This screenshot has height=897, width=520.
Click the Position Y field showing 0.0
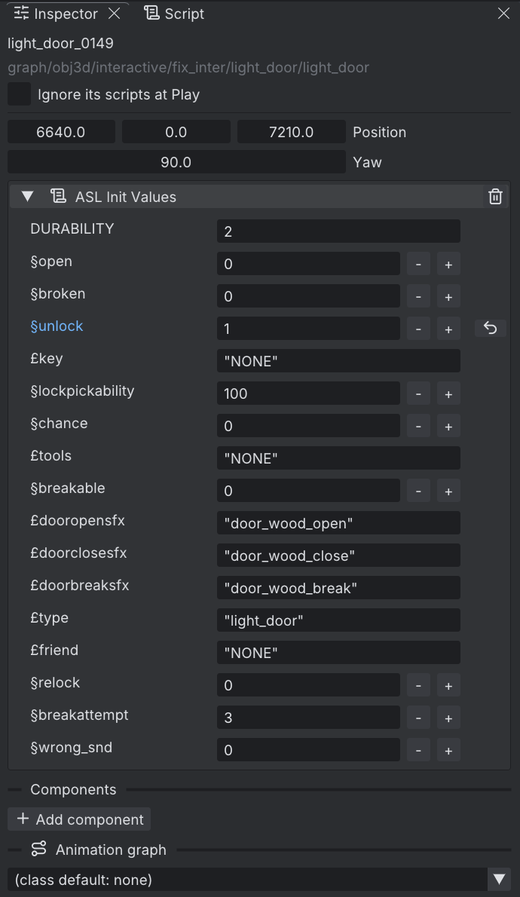coord(176,132)
